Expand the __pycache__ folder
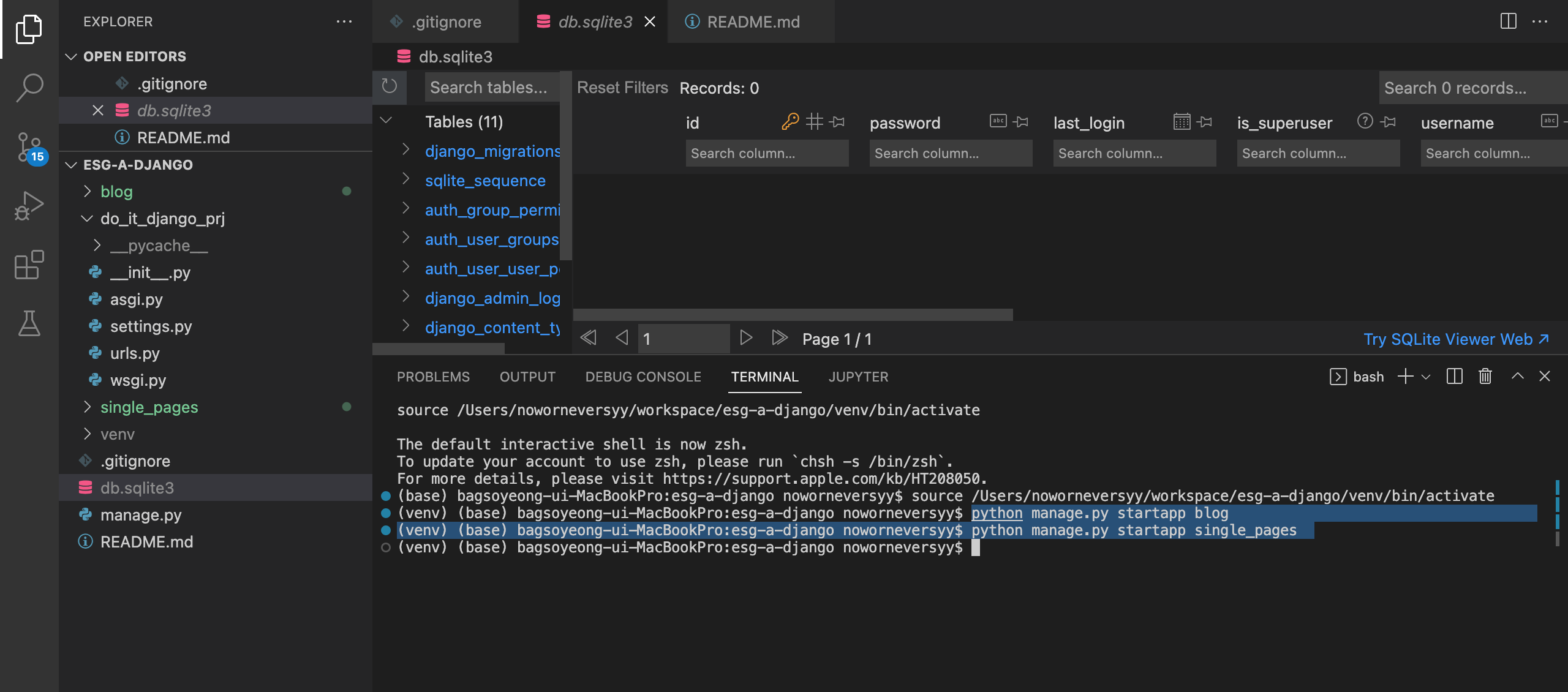 [97, 246]
